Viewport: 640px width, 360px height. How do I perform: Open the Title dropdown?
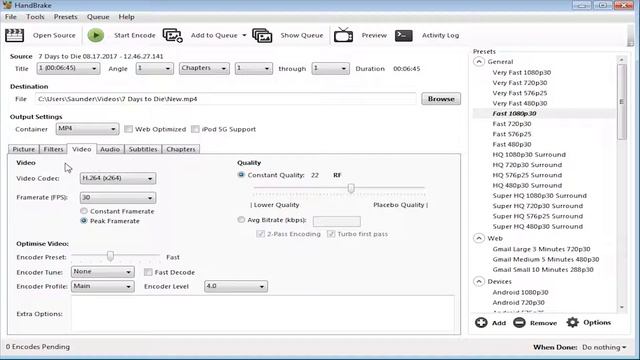pyautogui.click(x=68, y=68)
